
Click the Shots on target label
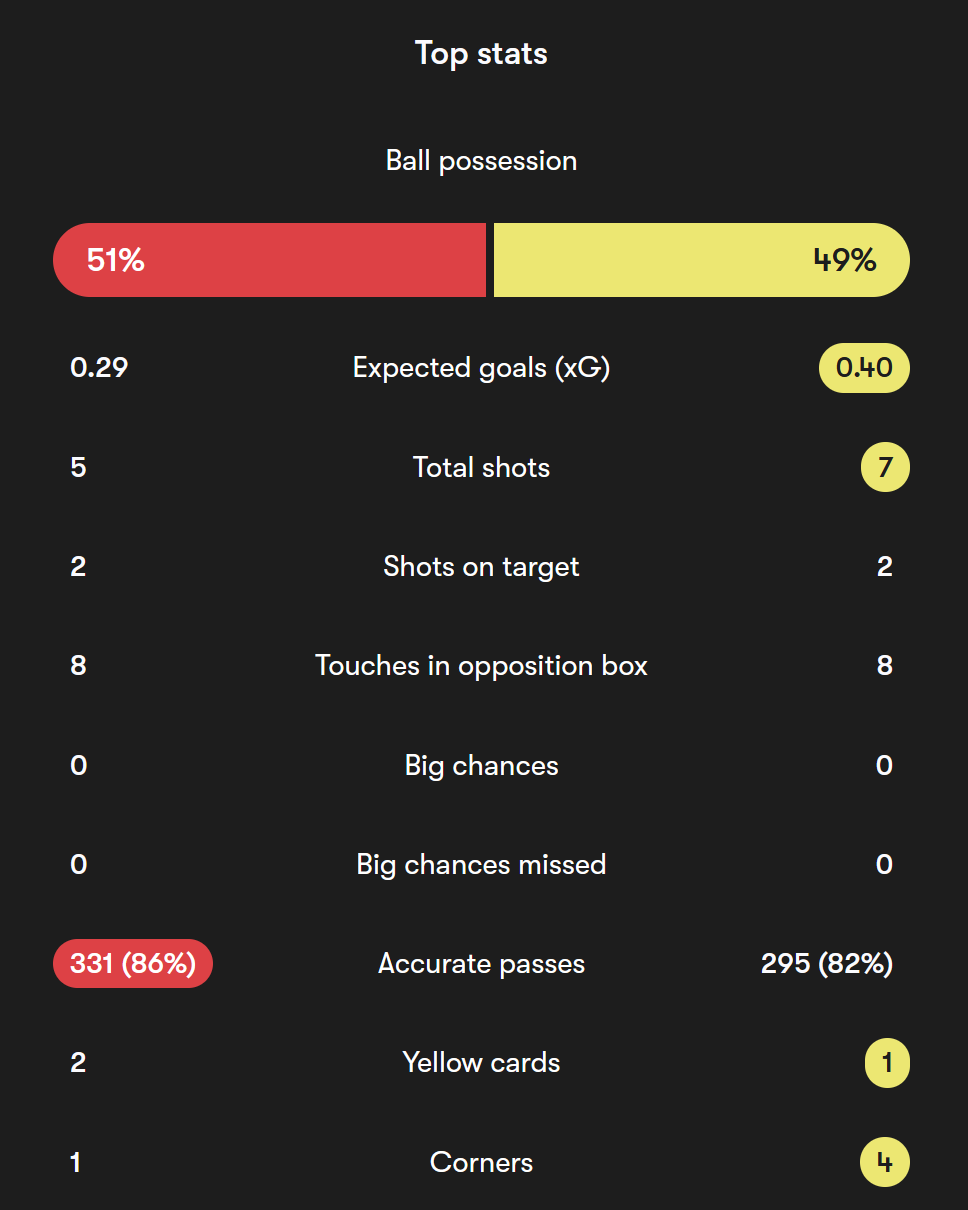pos(481,567)
